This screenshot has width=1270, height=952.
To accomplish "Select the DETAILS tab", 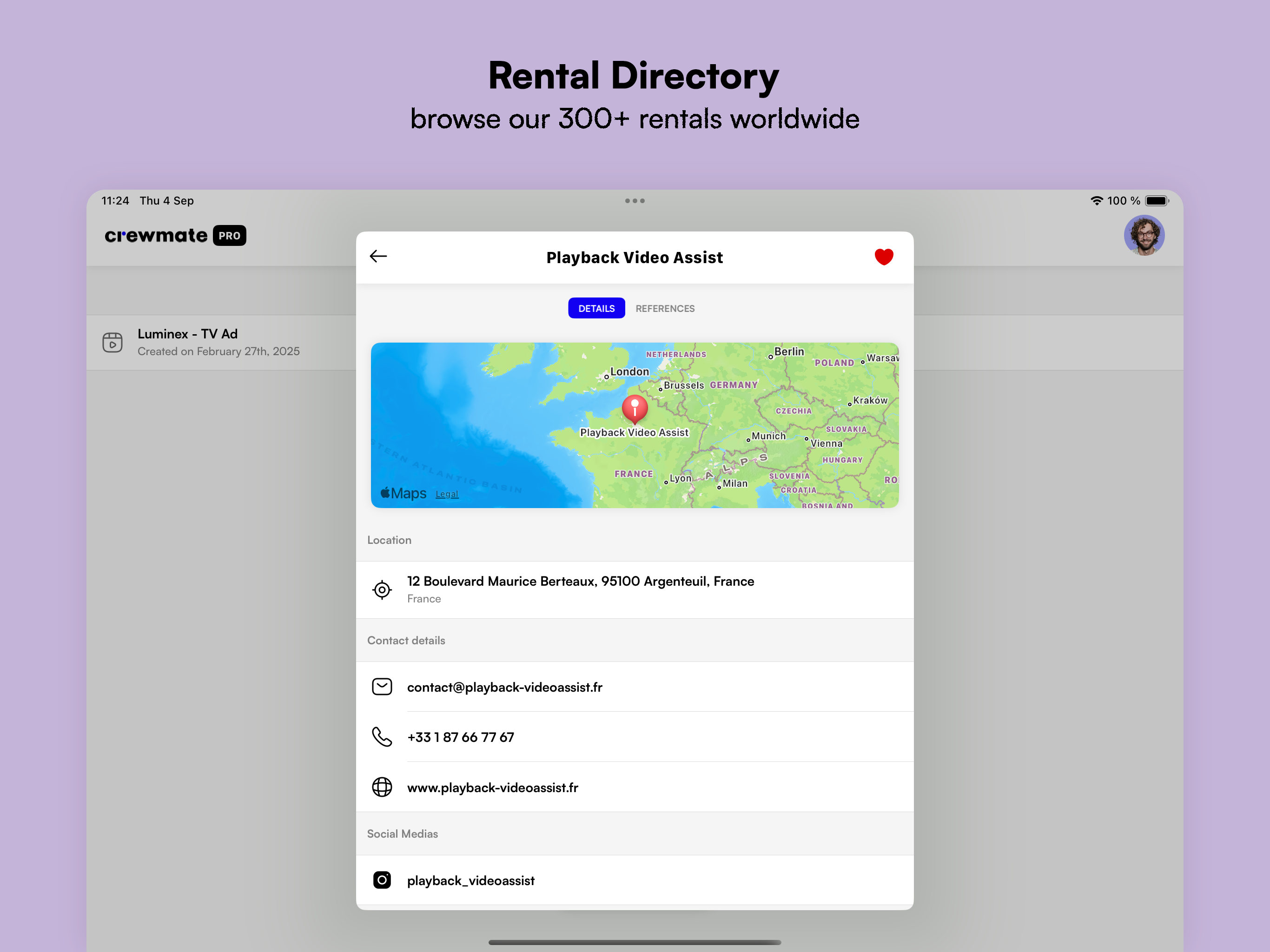I will (596, 308).
